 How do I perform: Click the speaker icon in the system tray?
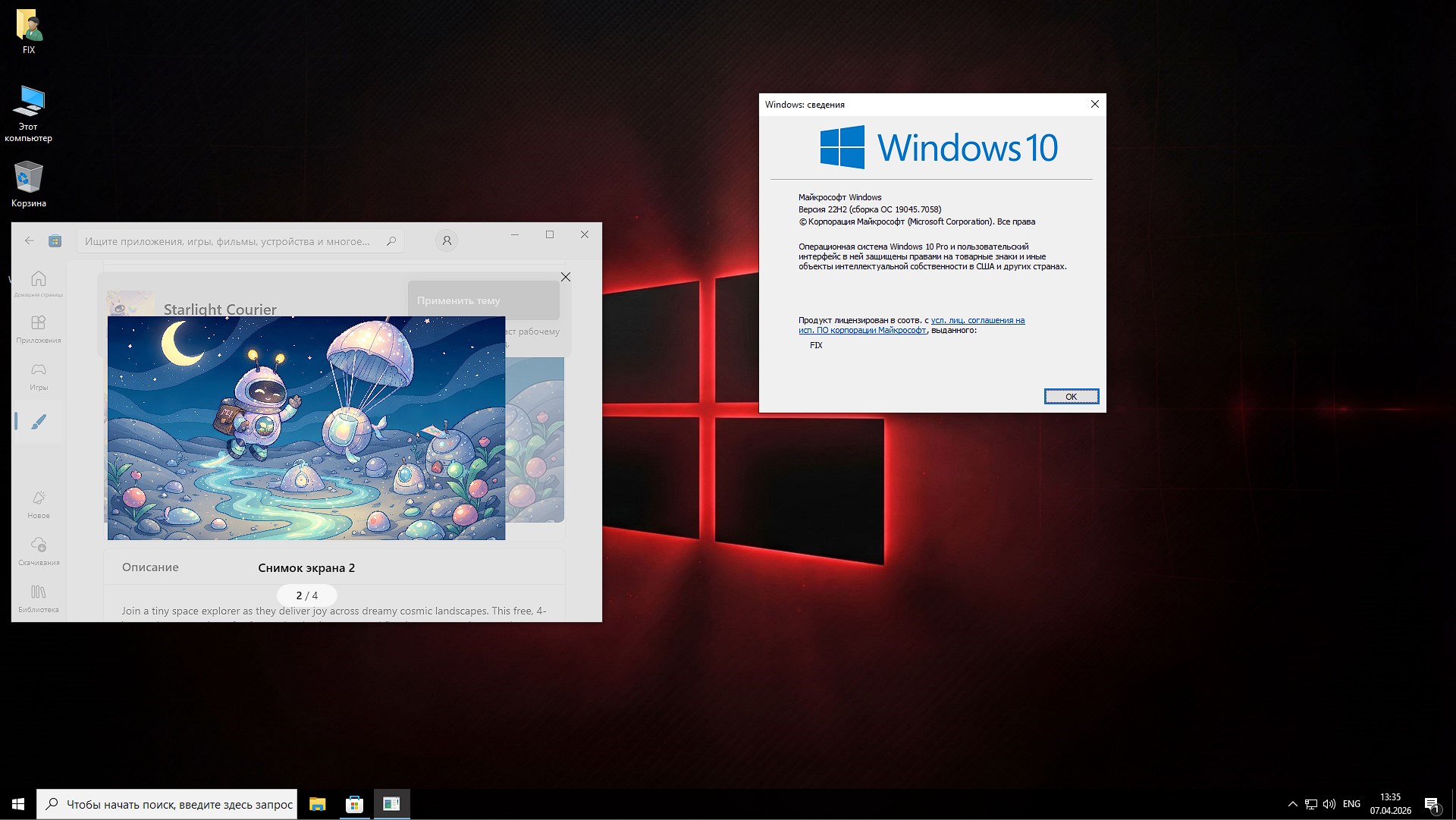tap(1330, 804)
